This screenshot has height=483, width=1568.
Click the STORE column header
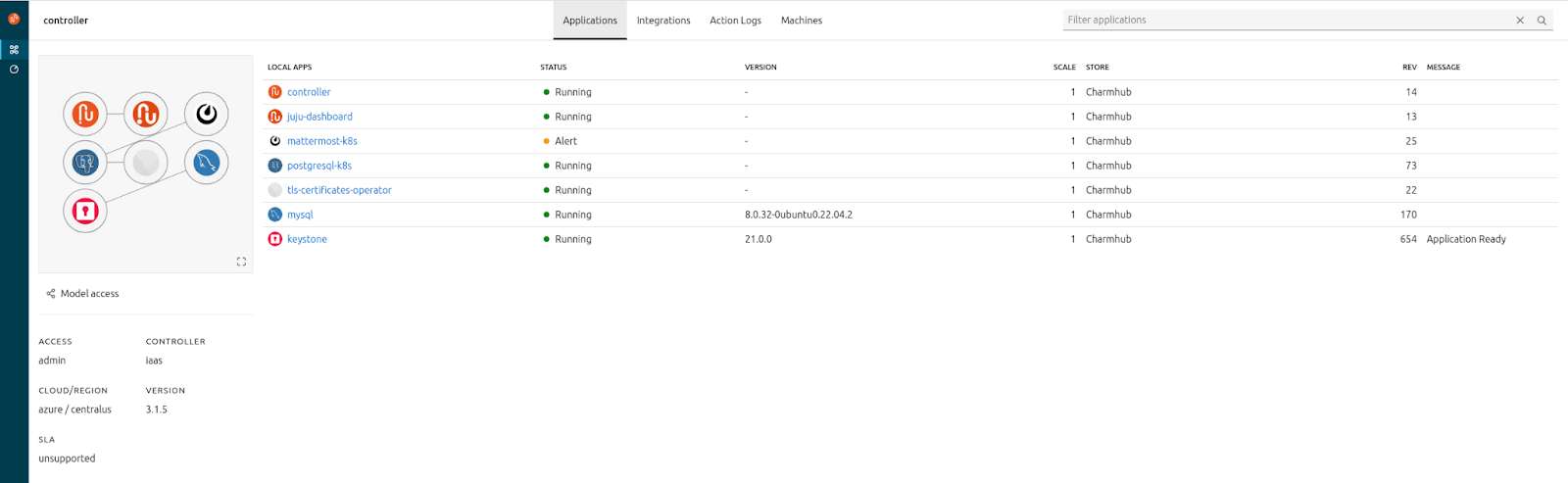pyautogui.click(x=1098, y=68)
